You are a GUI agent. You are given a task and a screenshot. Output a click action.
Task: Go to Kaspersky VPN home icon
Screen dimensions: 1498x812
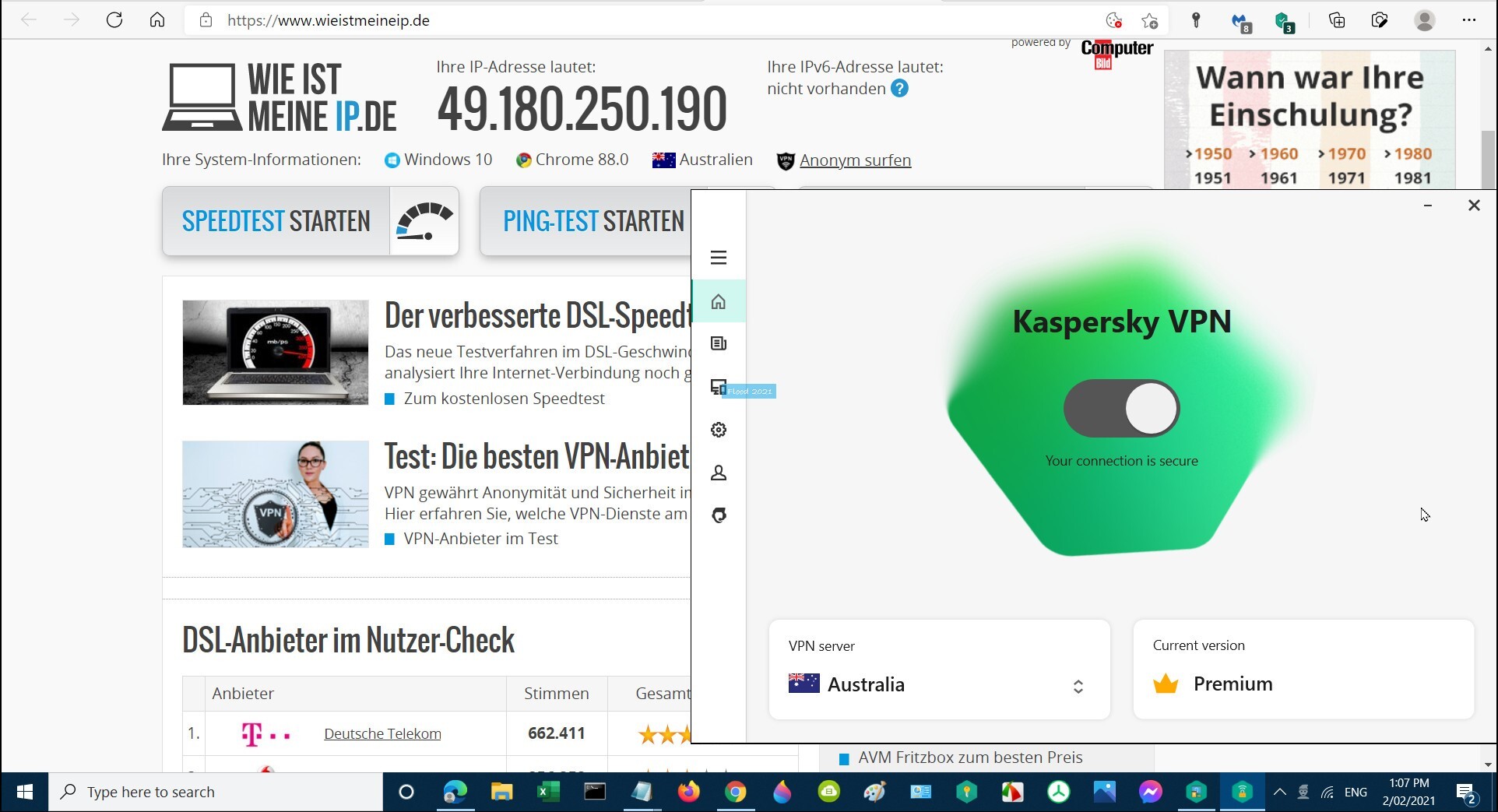[x=718, y=301]
